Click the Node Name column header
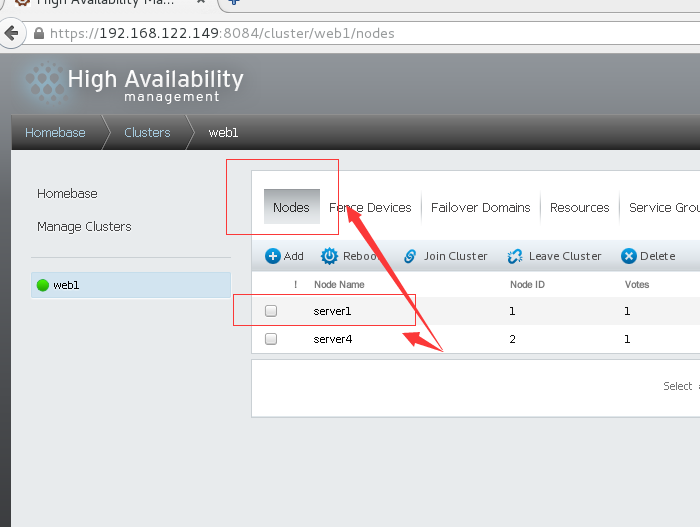The height and width of the screenshot is (527, 700). coord(339,284)
